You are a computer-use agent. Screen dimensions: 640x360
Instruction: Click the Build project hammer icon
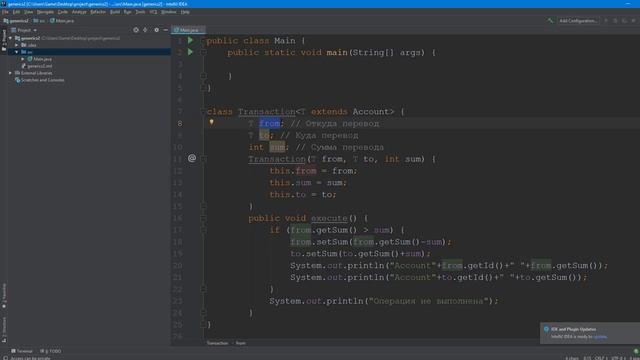pos(550,20)
